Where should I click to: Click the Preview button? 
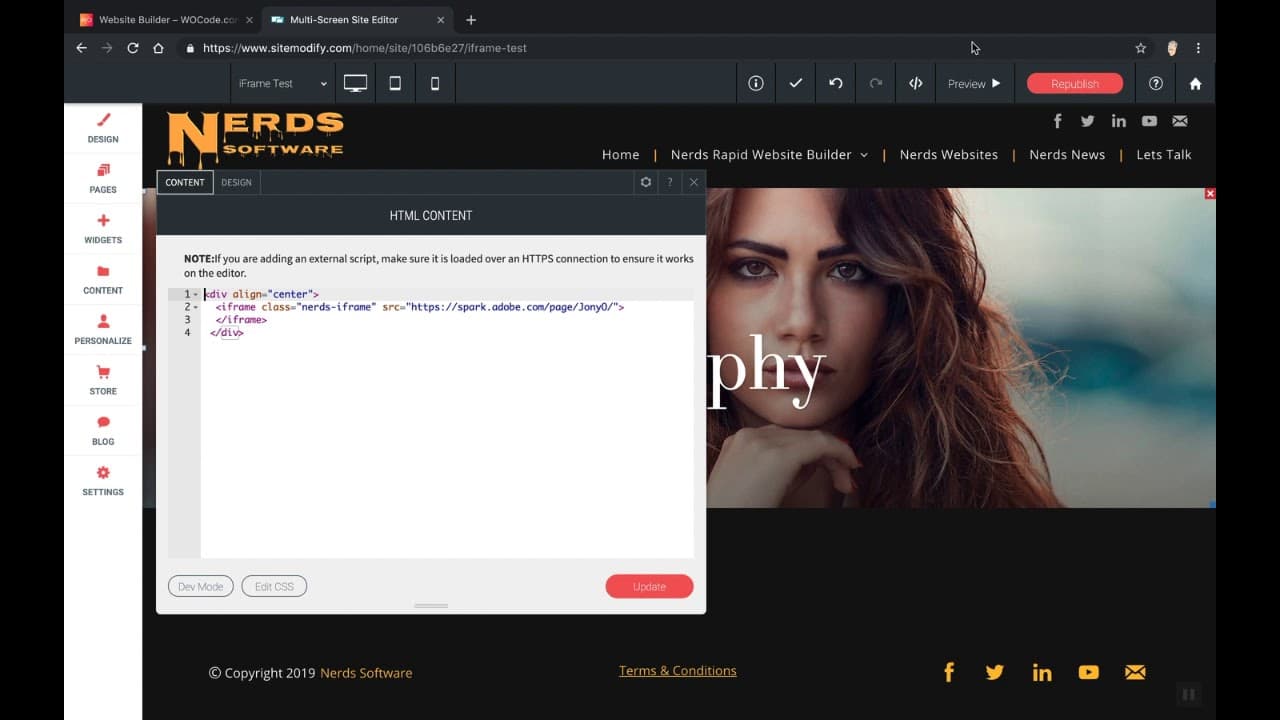[x=974, y=84]
